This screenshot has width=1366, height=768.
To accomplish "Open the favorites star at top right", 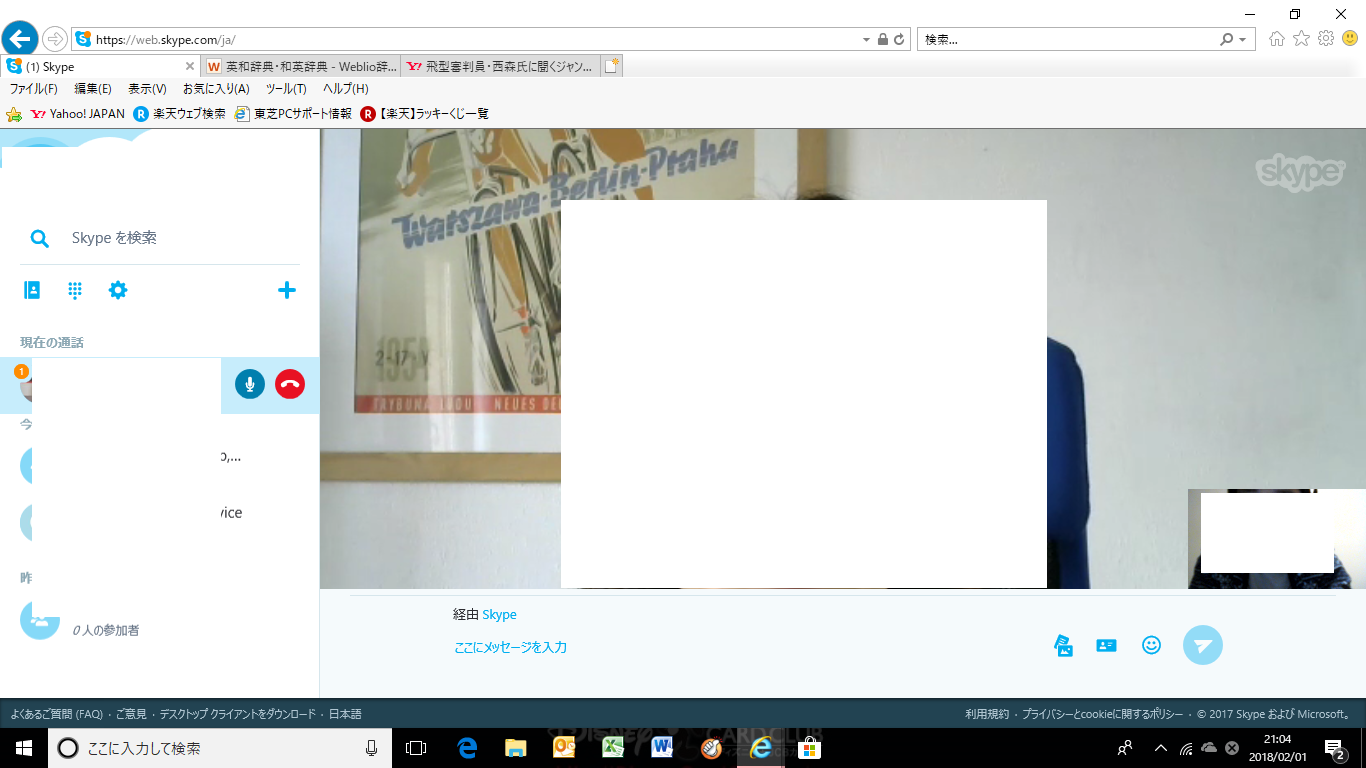I will (1301, 39).
